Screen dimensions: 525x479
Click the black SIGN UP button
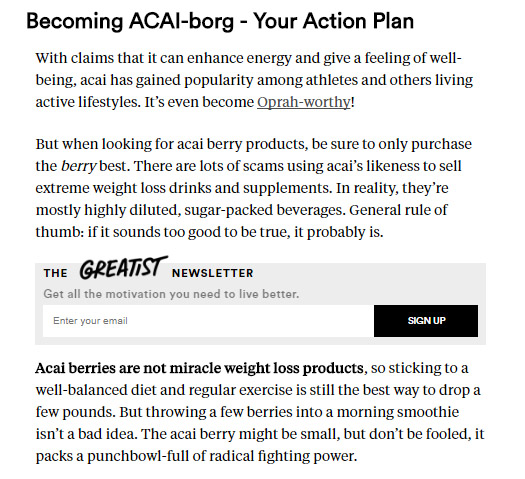[426, 321]
